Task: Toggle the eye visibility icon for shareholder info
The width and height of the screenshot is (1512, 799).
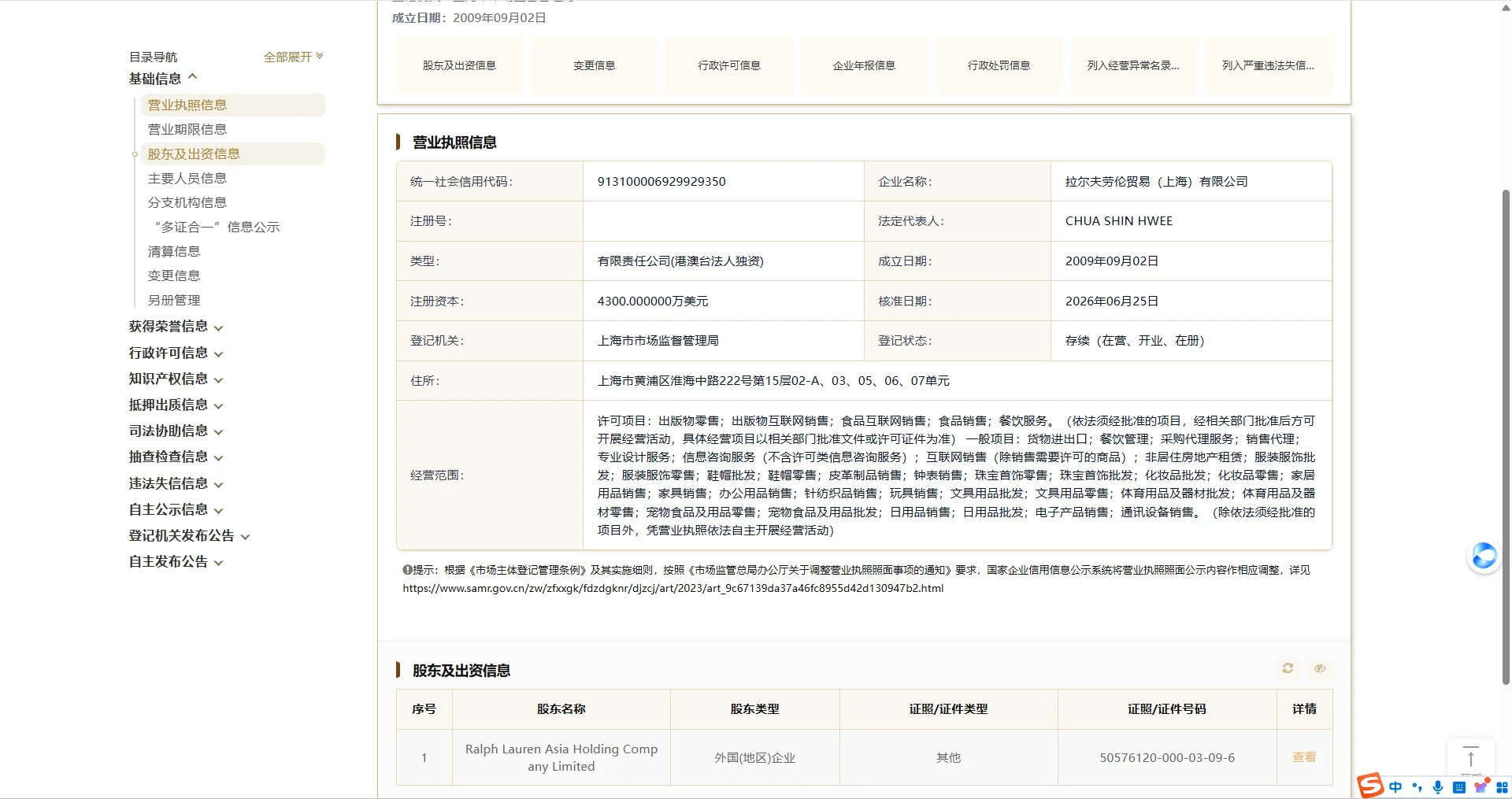Action: pyautogui.click(x=1320, y=668)
